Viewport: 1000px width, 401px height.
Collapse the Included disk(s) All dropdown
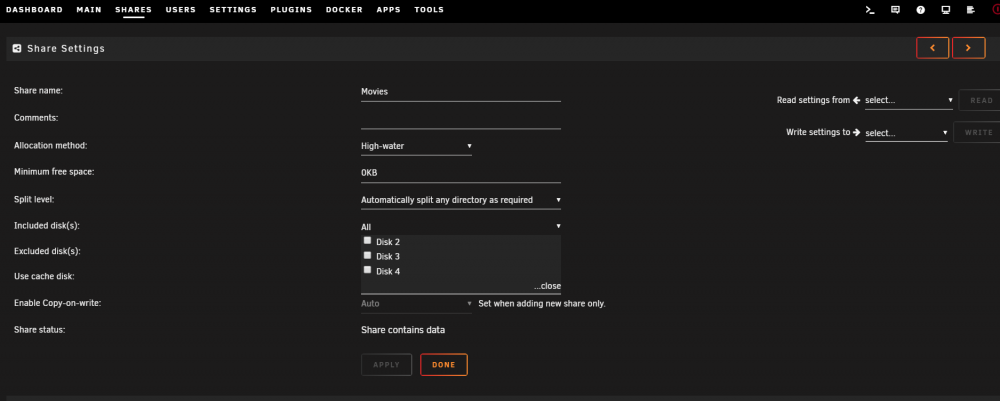click(x=460, y=227)
